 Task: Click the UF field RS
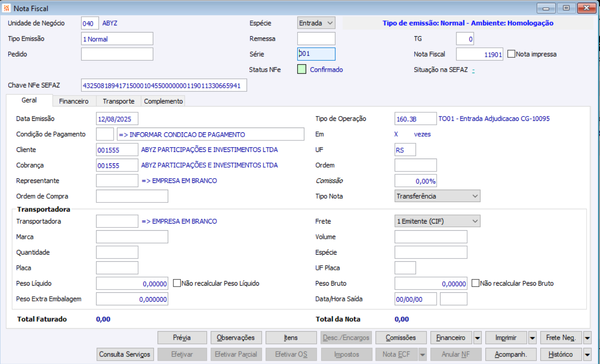(x=405, y=150)
